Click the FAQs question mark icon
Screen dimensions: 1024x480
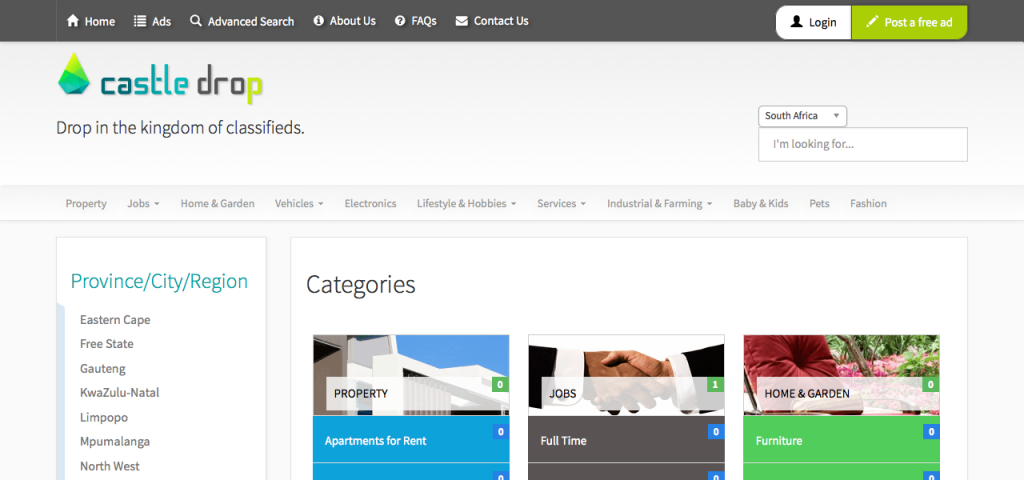[400, 21]
